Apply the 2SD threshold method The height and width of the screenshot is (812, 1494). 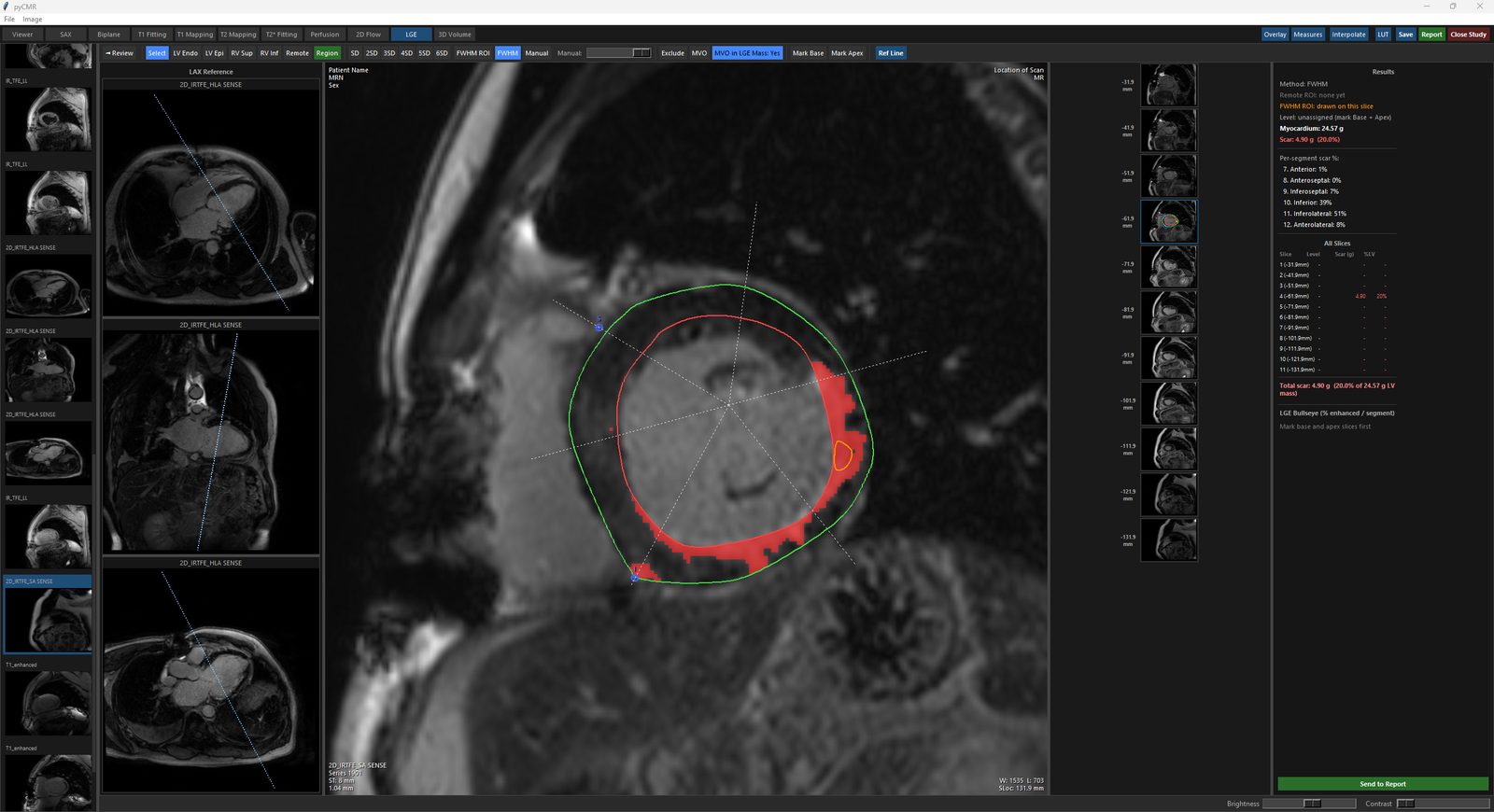[372, 53]
